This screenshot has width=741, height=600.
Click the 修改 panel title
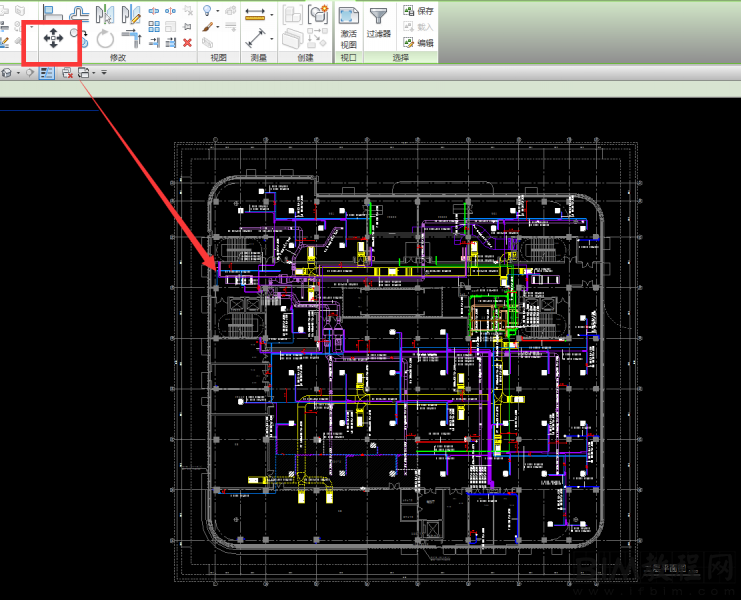coord(118,58)
